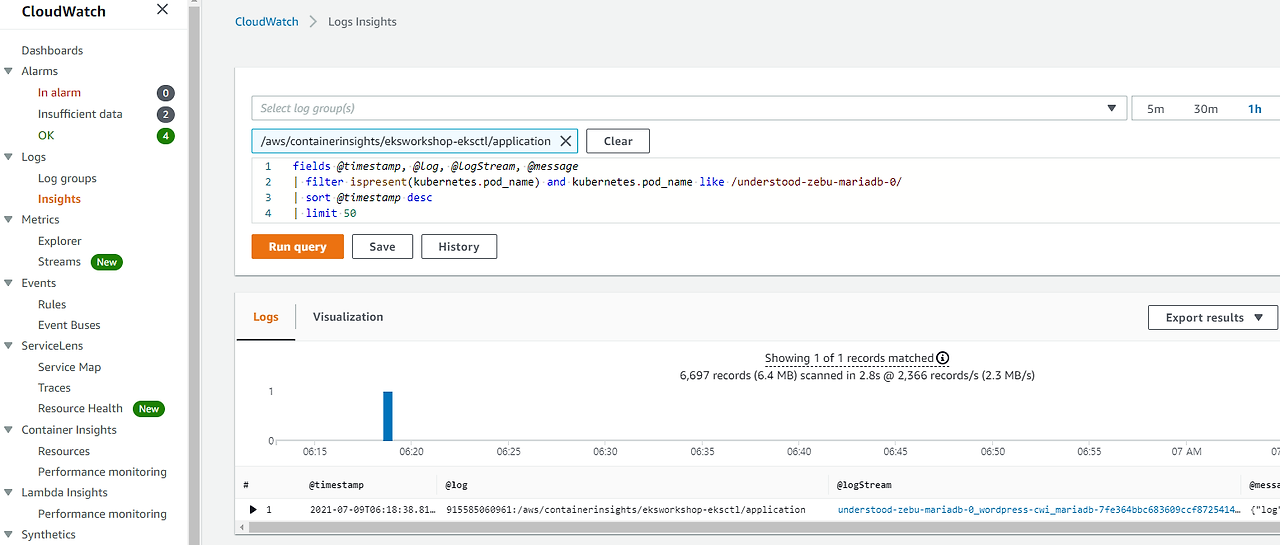Click the blue histogram bar
This screenshot has width=1280, height=545.
pos(388,416)
